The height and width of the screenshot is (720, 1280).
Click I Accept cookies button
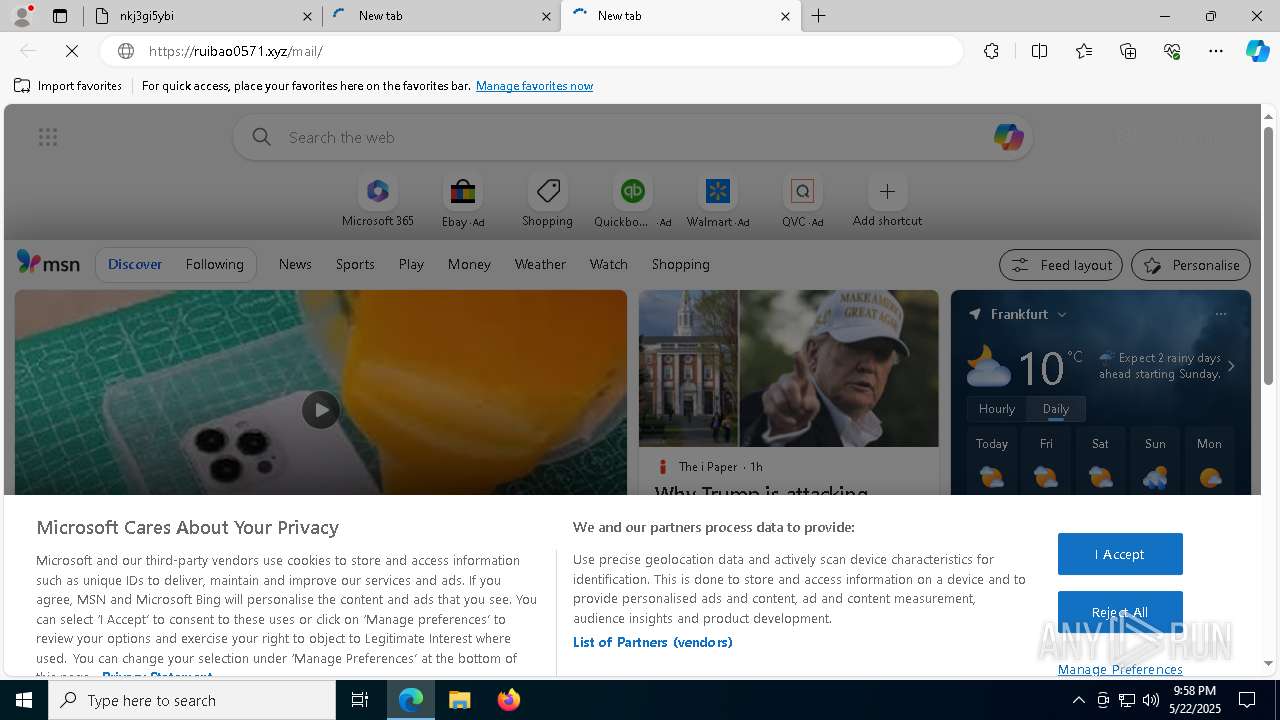click(1120, 554)
